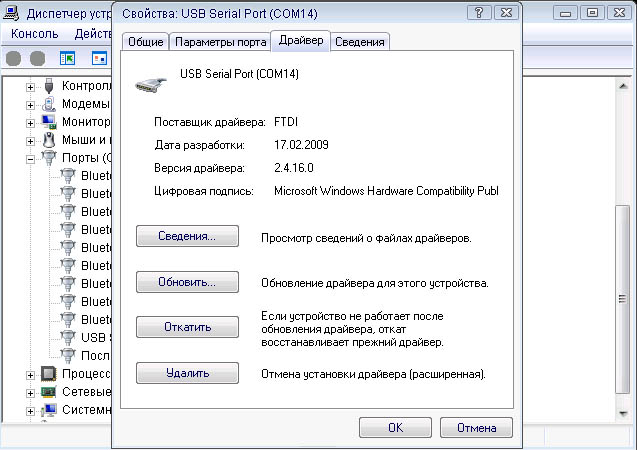Switch to the Общие tab
Image resolution: width=637 pixels, height=450 pixels.
[144, 42]
